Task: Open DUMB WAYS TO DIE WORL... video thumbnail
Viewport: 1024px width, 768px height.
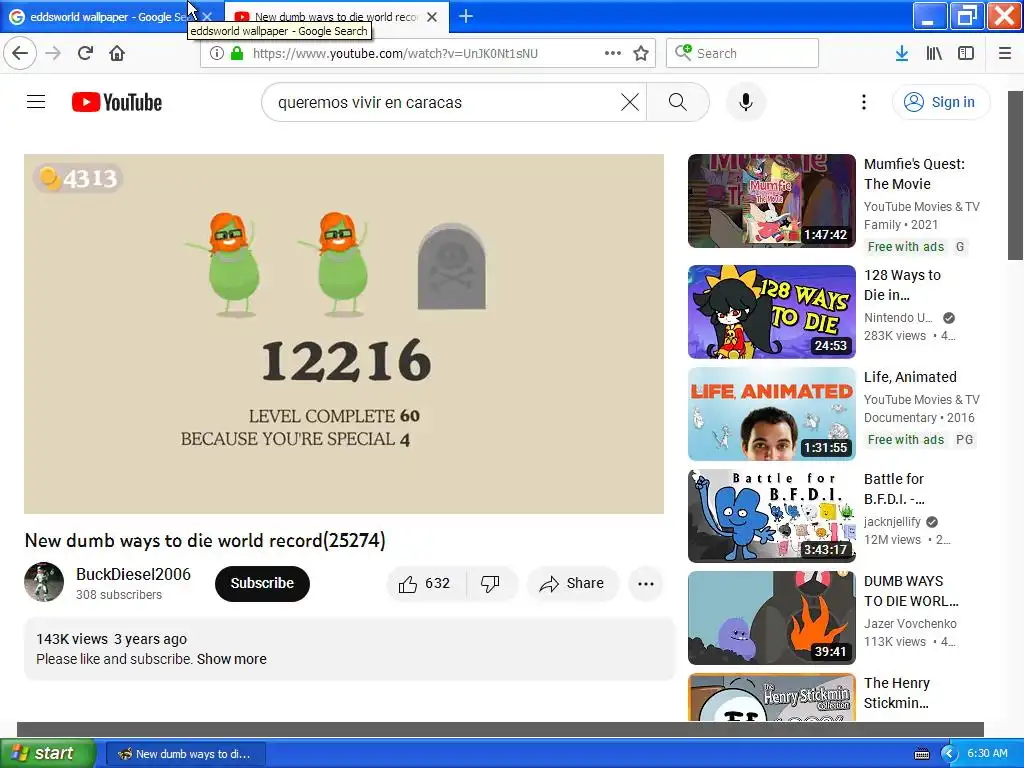Action: [x=771, y=617]
